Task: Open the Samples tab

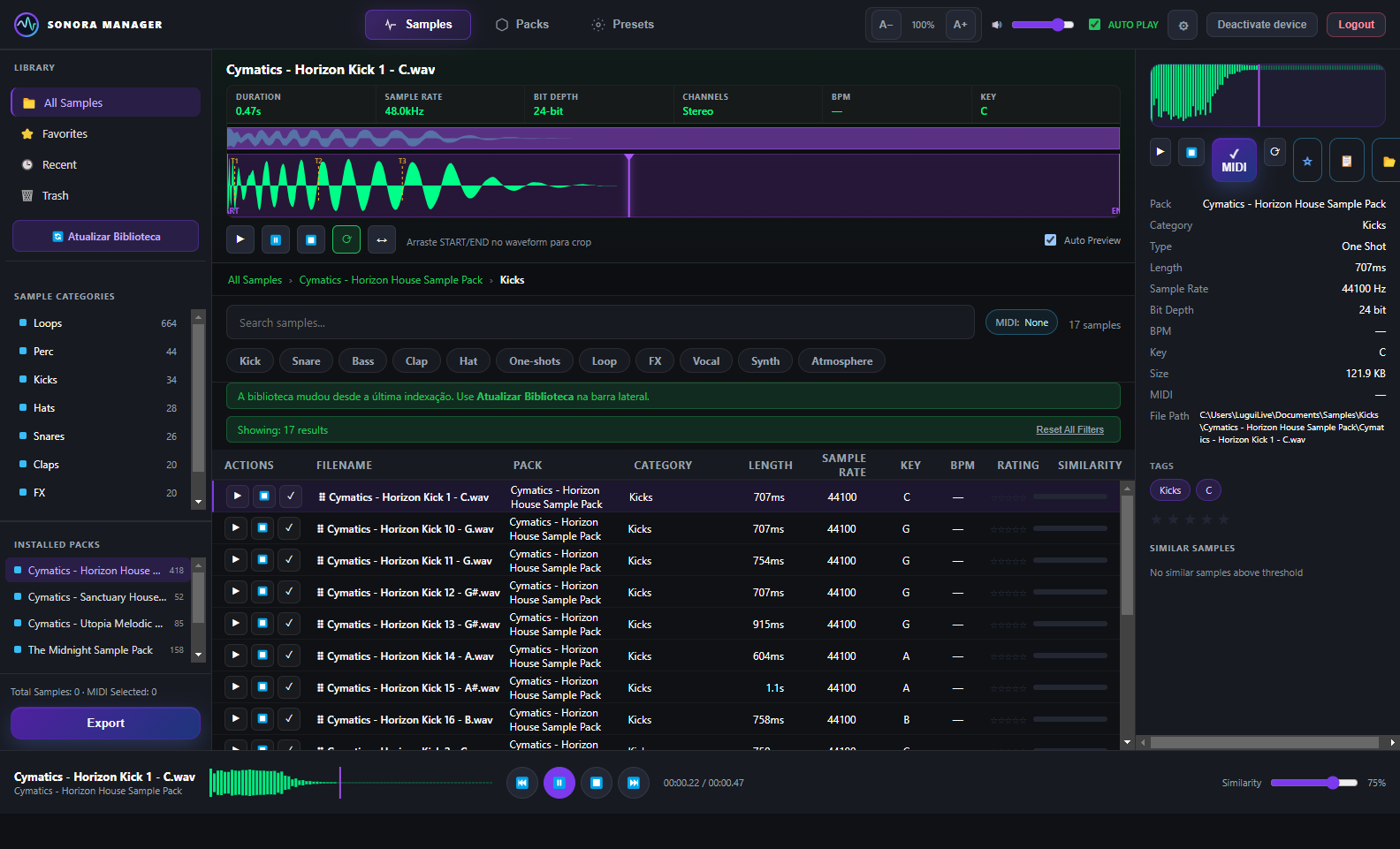Action: coord(417,25)
